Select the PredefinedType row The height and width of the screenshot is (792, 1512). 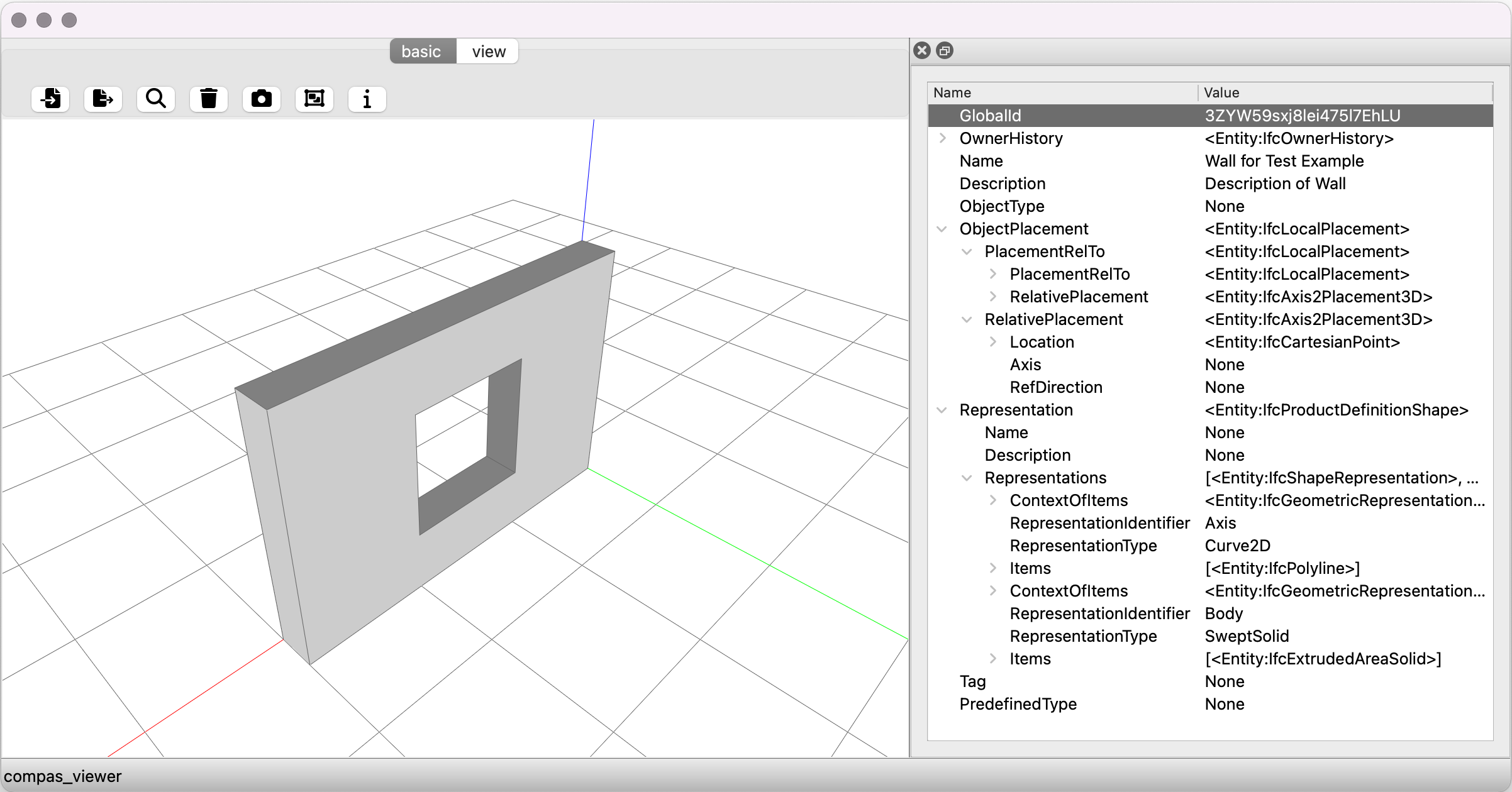click(x=1018, y=704)
